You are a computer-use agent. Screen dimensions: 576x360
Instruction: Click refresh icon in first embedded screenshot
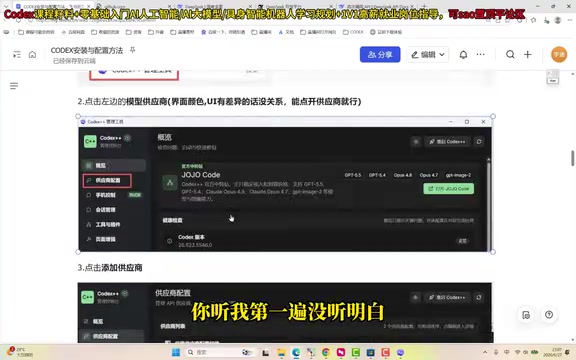pos(479,141)
